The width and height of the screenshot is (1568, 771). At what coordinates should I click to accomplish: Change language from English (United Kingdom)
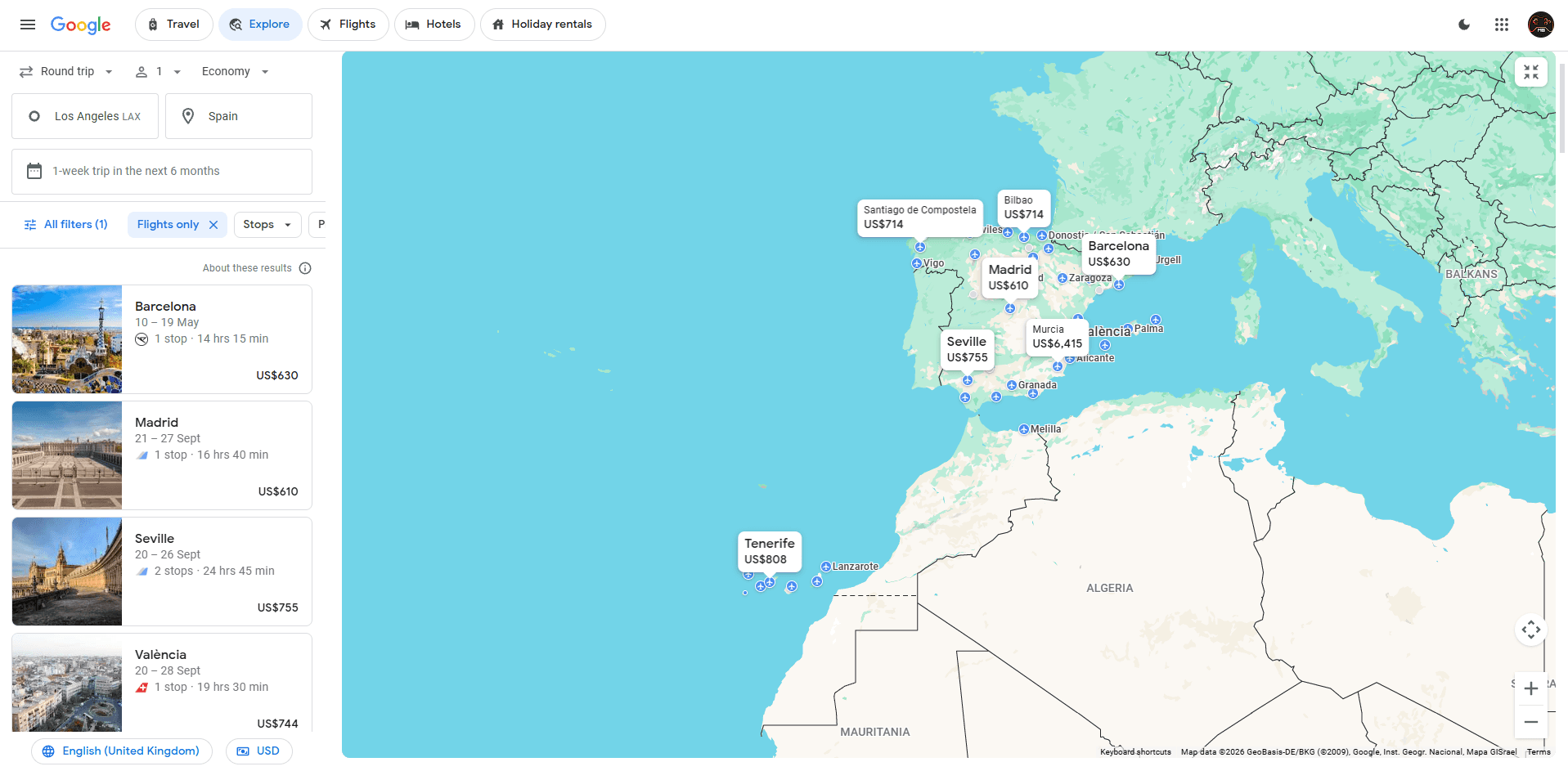(x=122, y=751)
